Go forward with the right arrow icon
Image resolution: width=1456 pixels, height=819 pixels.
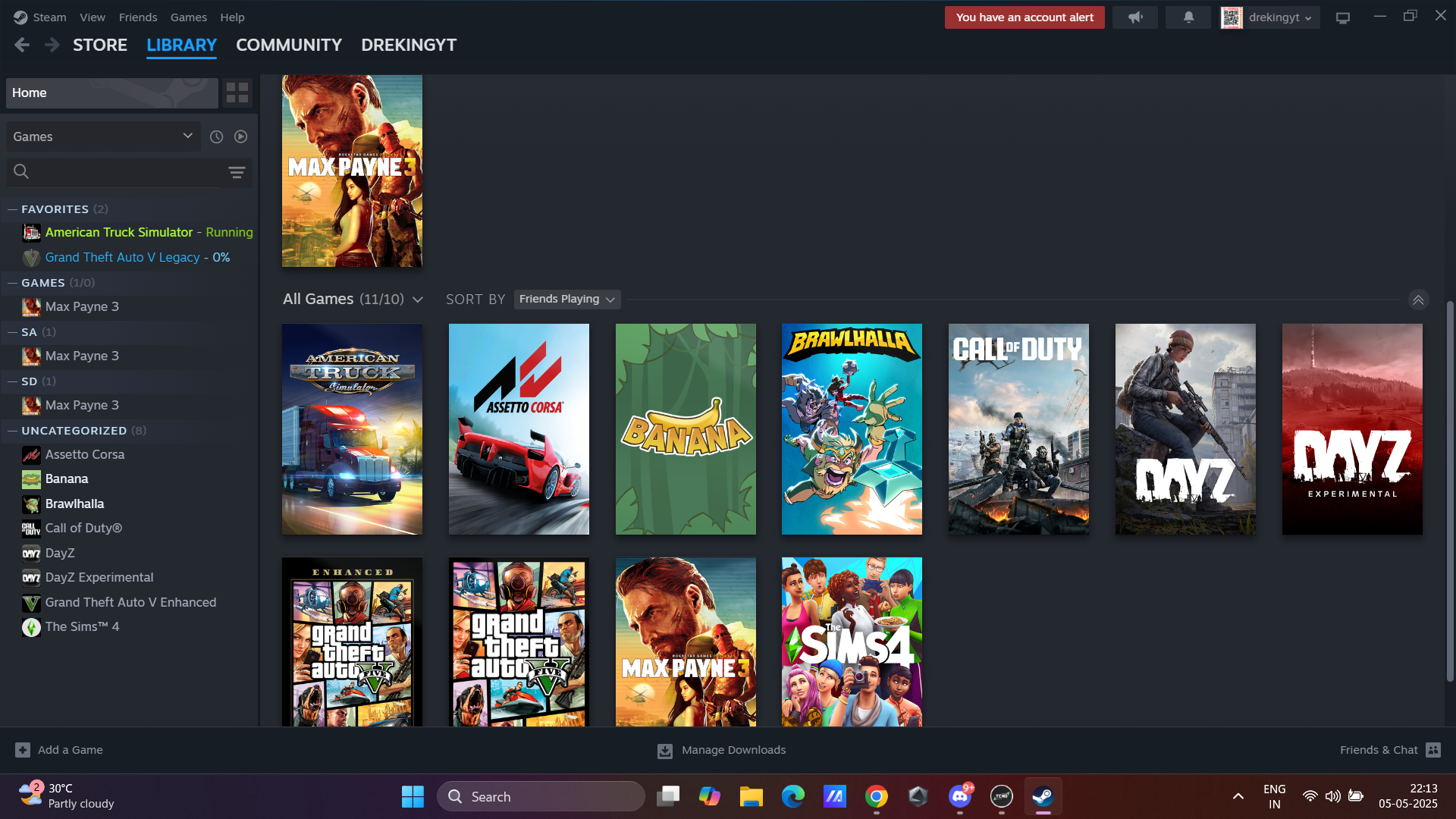(52, 45)
